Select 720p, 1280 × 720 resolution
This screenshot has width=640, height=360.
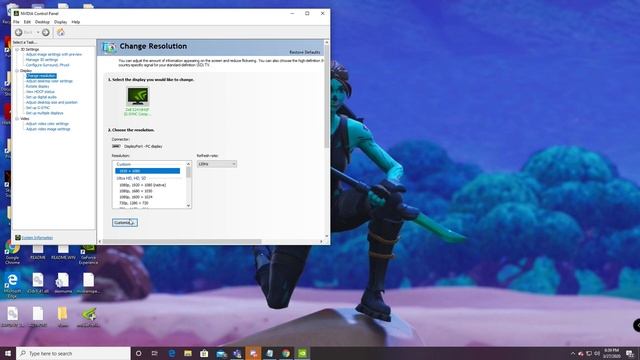point(133,203)
